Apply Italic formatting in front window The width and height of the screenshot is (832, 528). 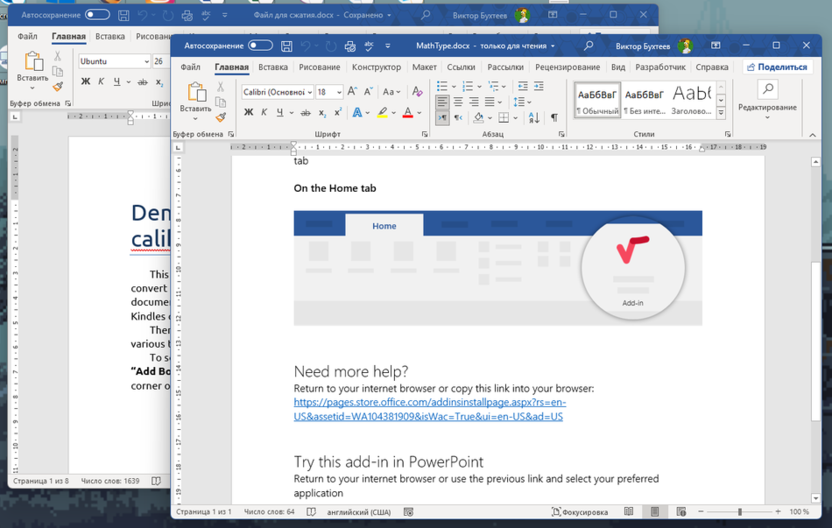pyautogui.click(x=264, y=113)
